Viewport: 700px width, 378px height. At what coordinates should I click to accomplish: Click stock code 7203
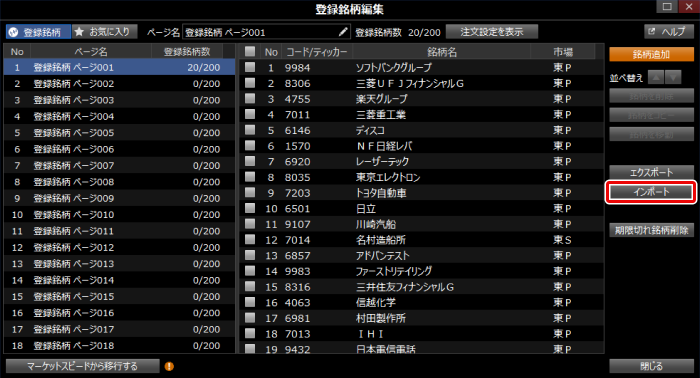pos(297,193)
